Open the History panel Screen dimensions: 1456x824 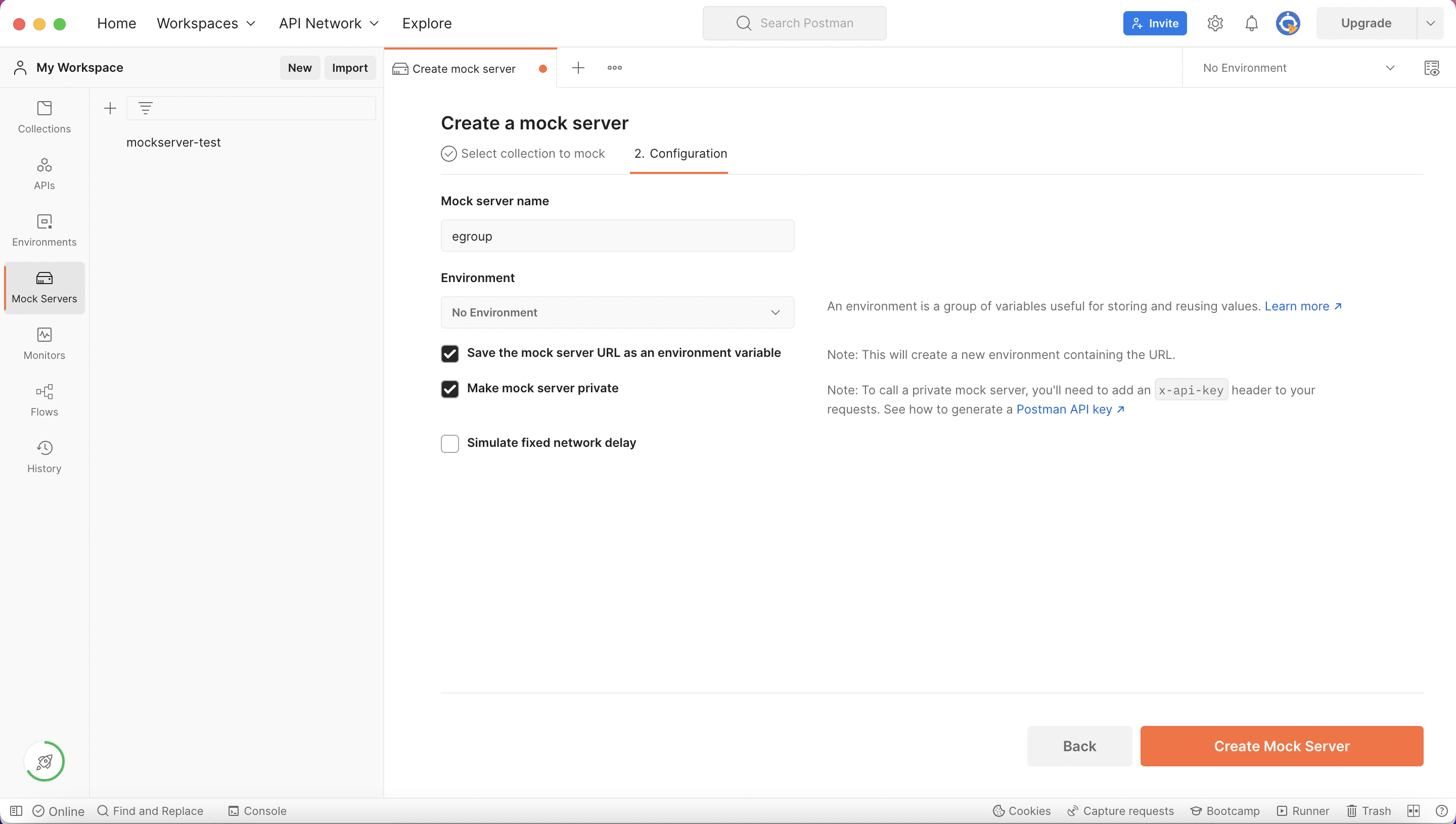pyautogui.click(x=43, y=456)
